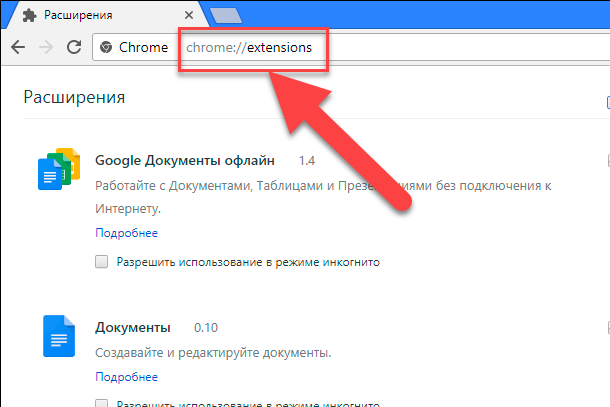Viewport: 610px width, 407px height.
Task: Close the Расширения tab
Action: [189, 15]
